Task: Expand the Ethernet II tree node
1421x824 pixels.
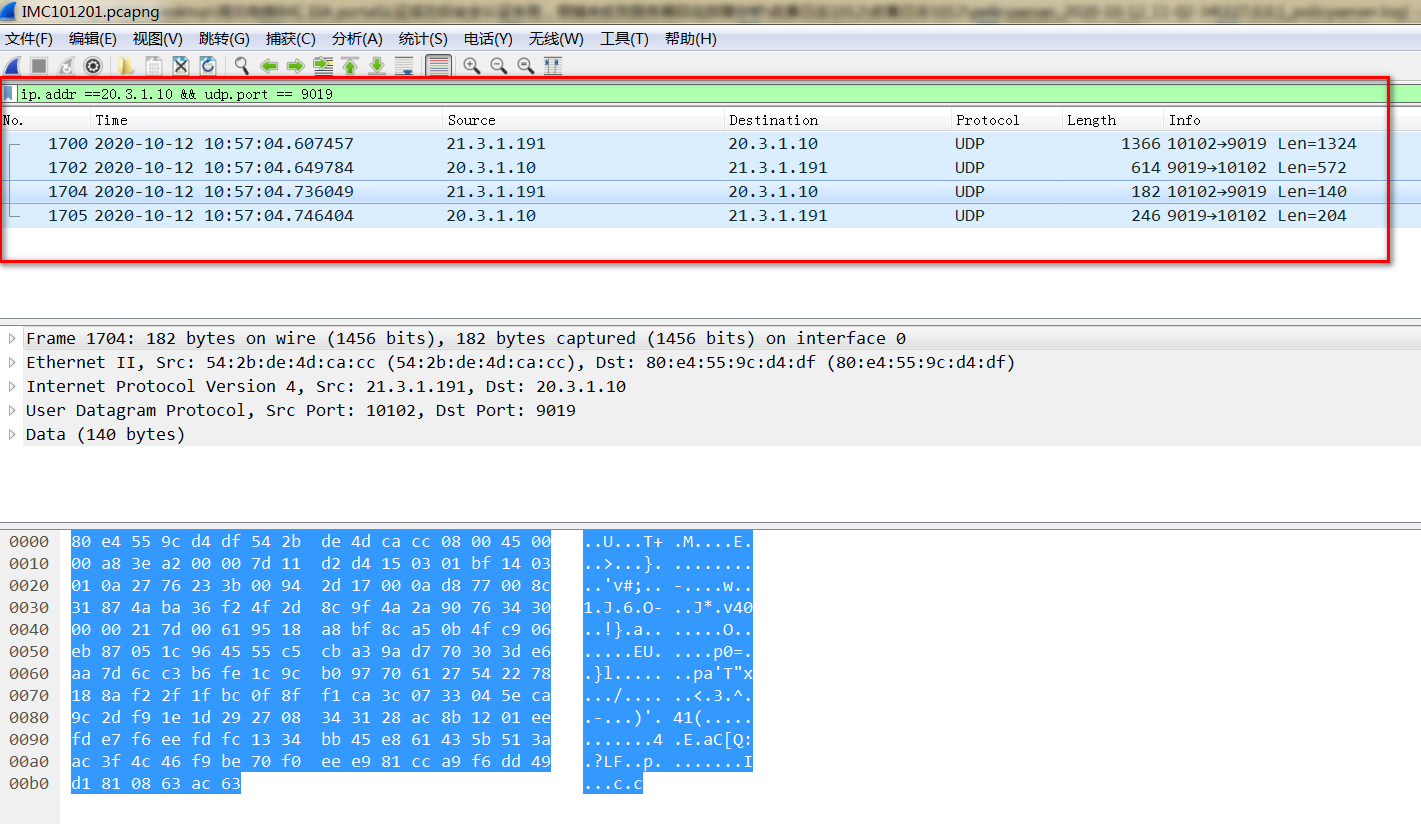Action: [x=12, y=363]
